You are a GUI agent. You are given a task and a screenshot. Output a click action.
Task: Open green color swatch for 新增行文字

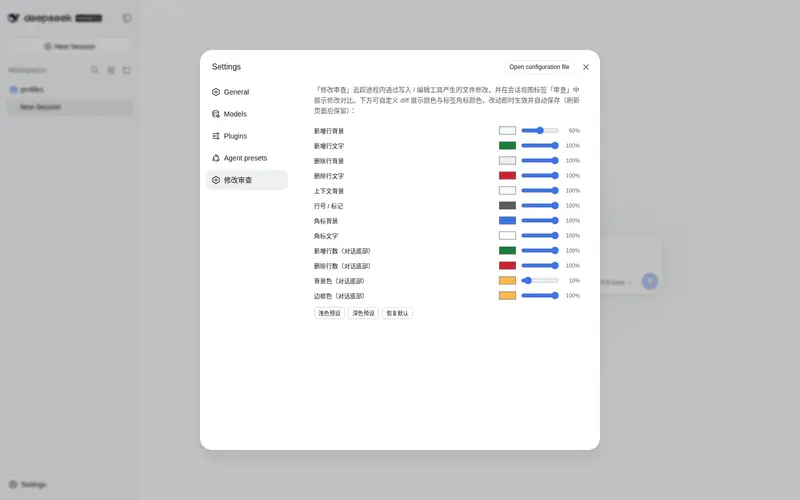click(507, 145)
